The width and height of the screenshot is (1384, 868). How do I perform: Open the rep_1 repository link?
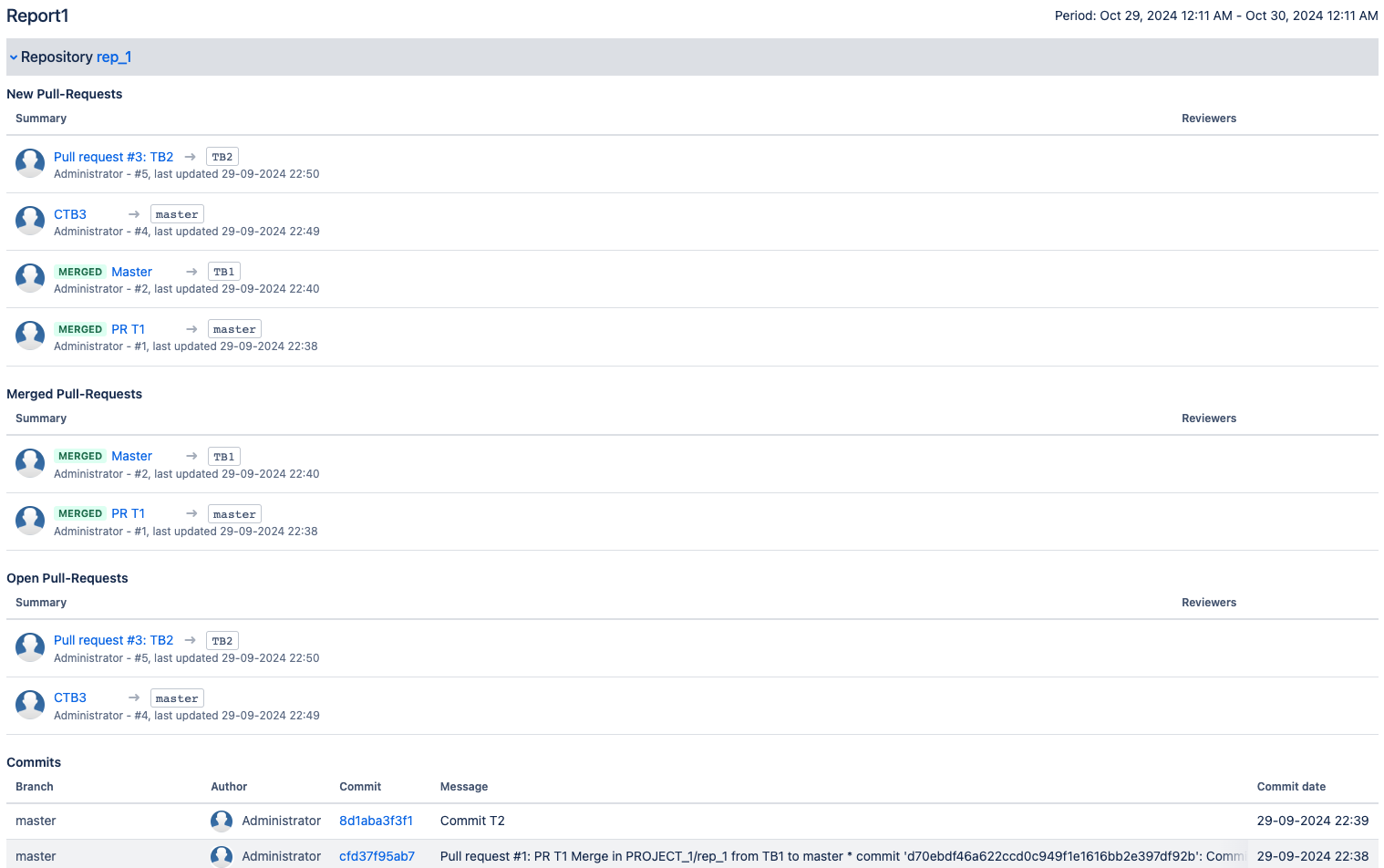coord(114,57)
